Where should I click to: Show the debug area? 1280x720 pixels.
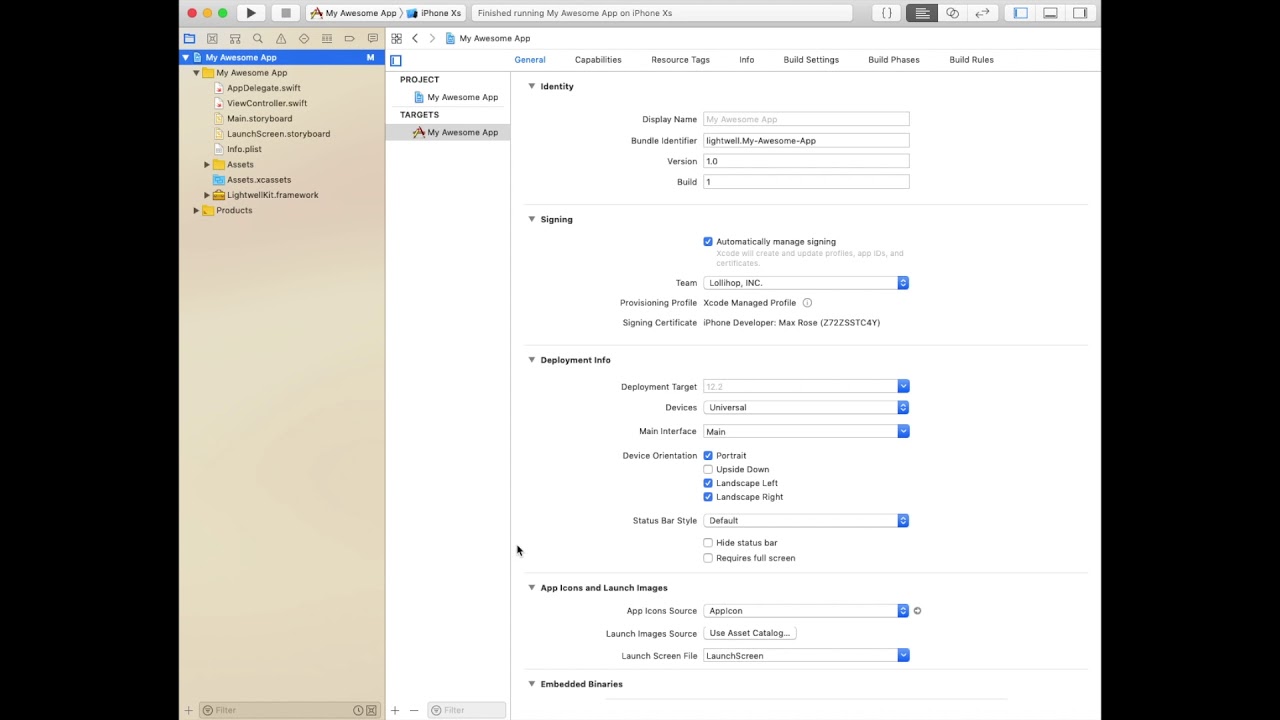pyautogui.click(x=1051, y=13)
